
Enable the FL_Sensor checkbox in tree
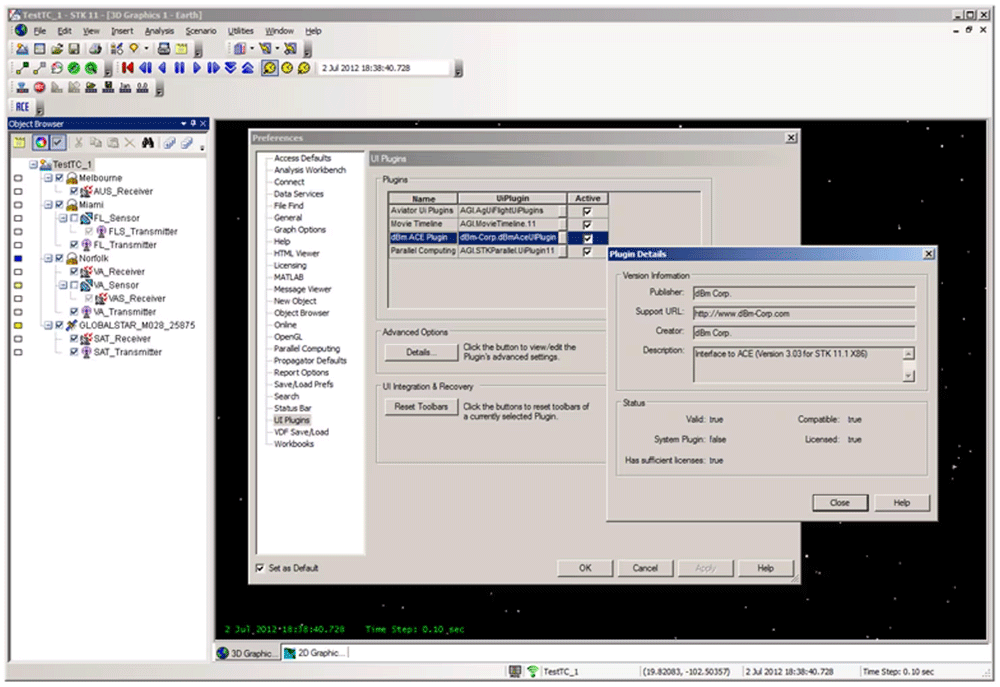click(x=74, y=218)
